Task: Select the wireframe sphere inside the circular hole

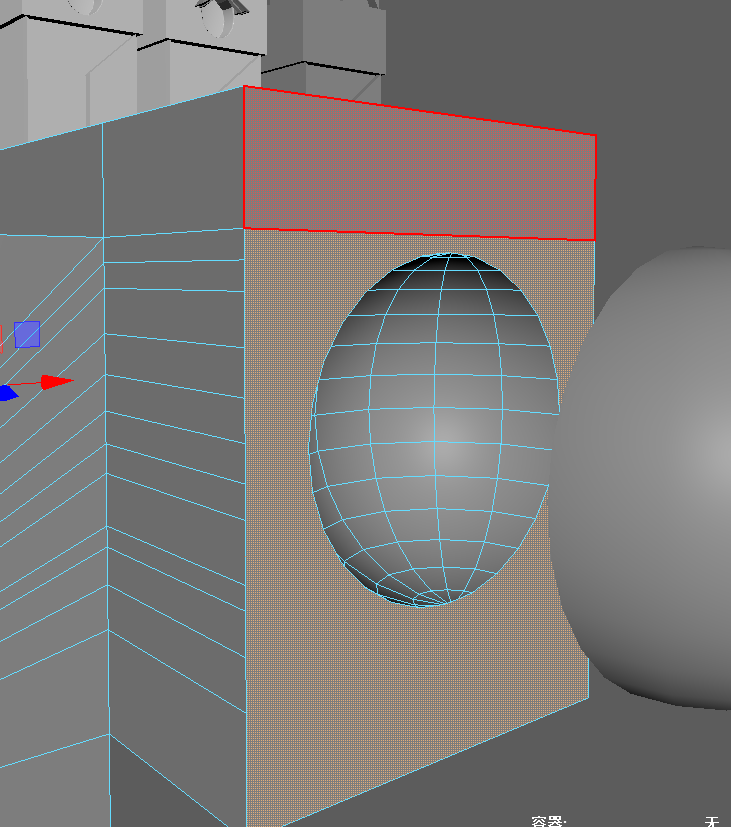Action: point(435,430)
